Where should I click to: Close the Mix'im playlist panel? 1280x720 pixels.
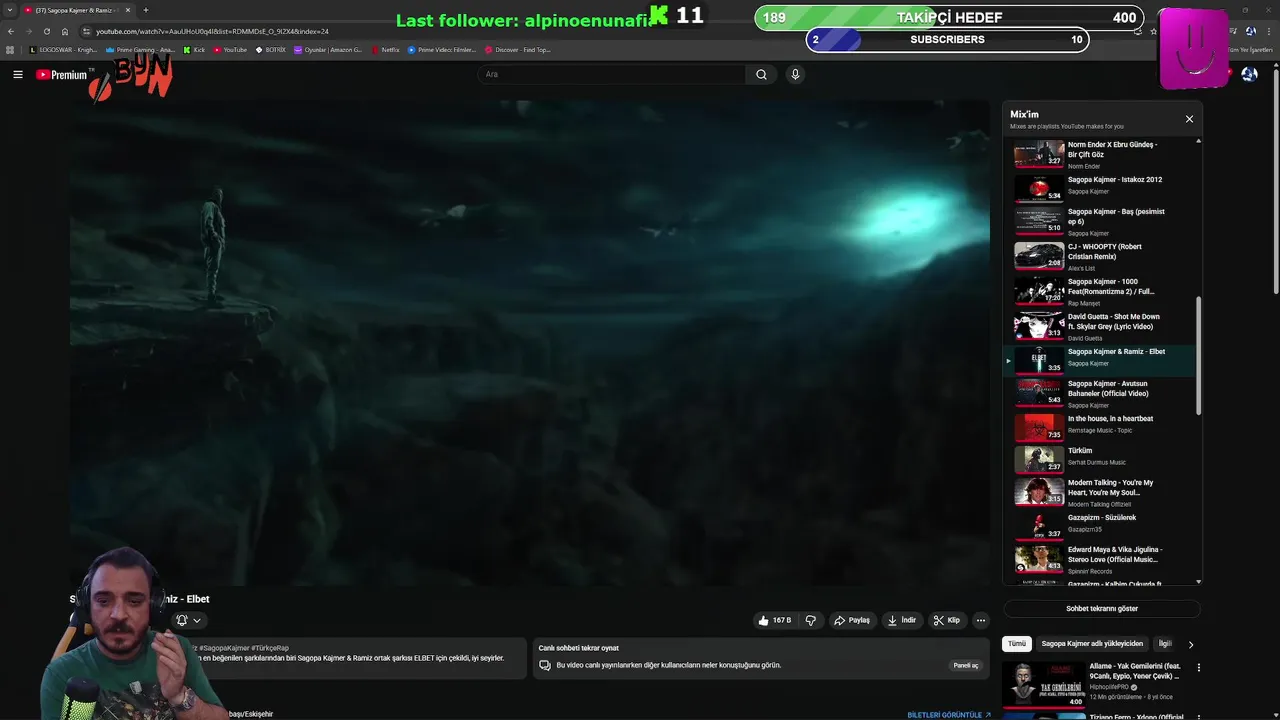[1189, 119]
